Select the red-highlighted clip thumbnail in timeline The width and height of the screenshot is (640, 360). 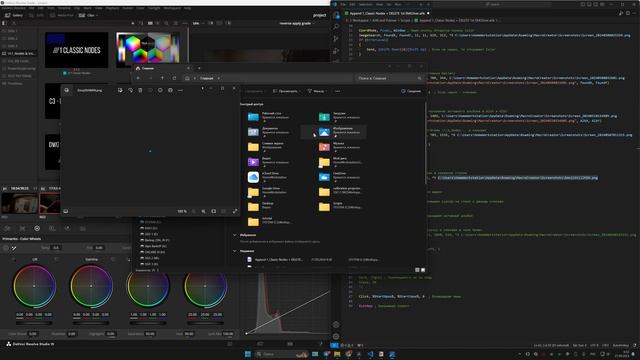(49, 203)
